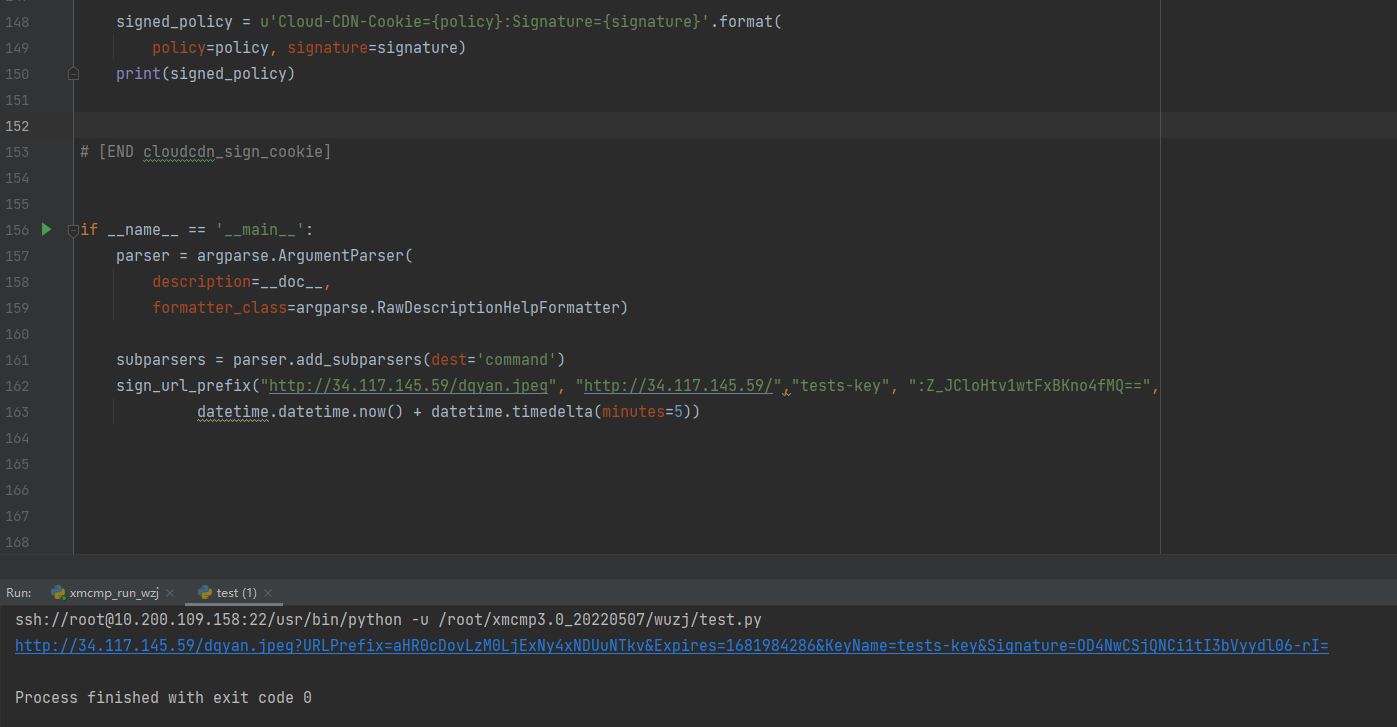Click the sign_url_prefix function call name

[x=183, y=386]
